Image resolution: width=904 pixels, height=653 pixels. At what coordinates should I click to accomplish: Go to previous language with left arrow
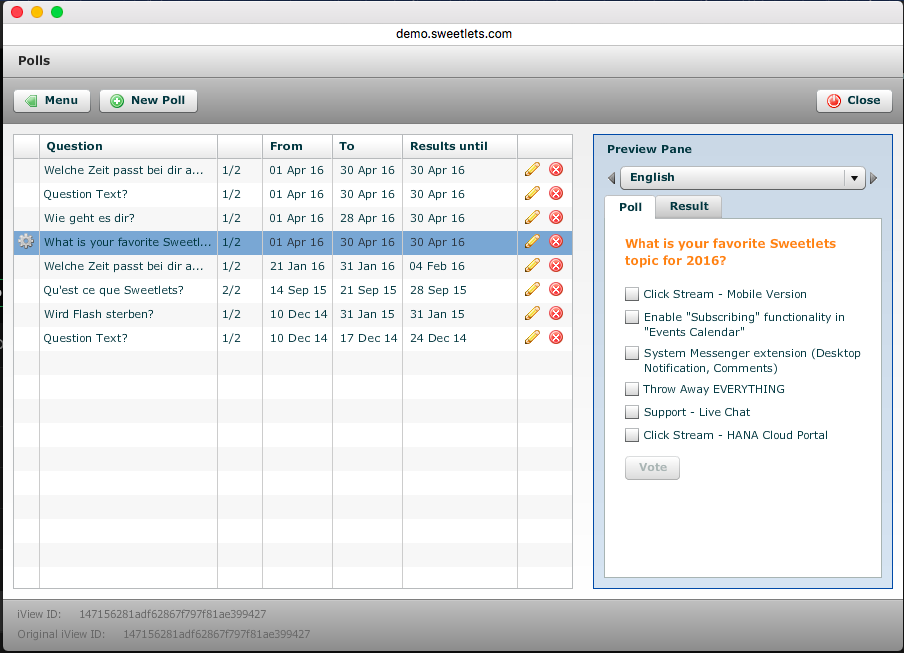612,179
